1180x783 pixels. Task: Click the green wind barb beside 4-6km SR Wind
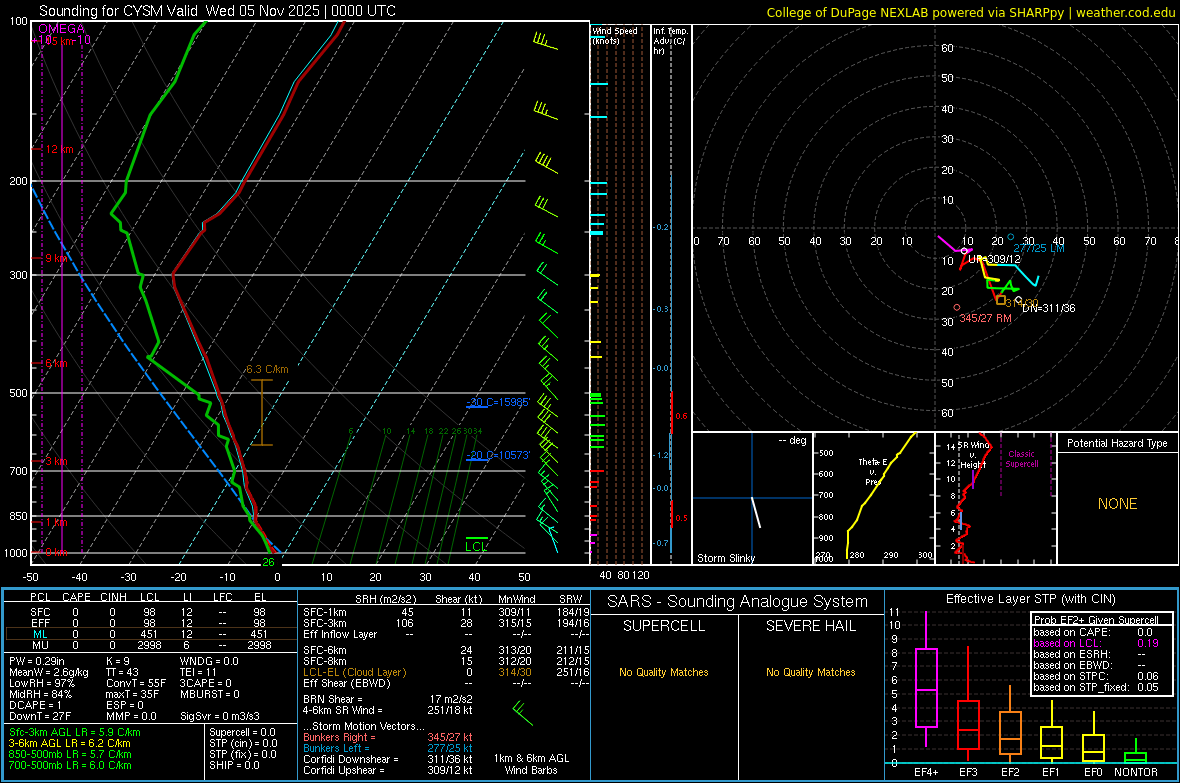(x=522, y=712)
